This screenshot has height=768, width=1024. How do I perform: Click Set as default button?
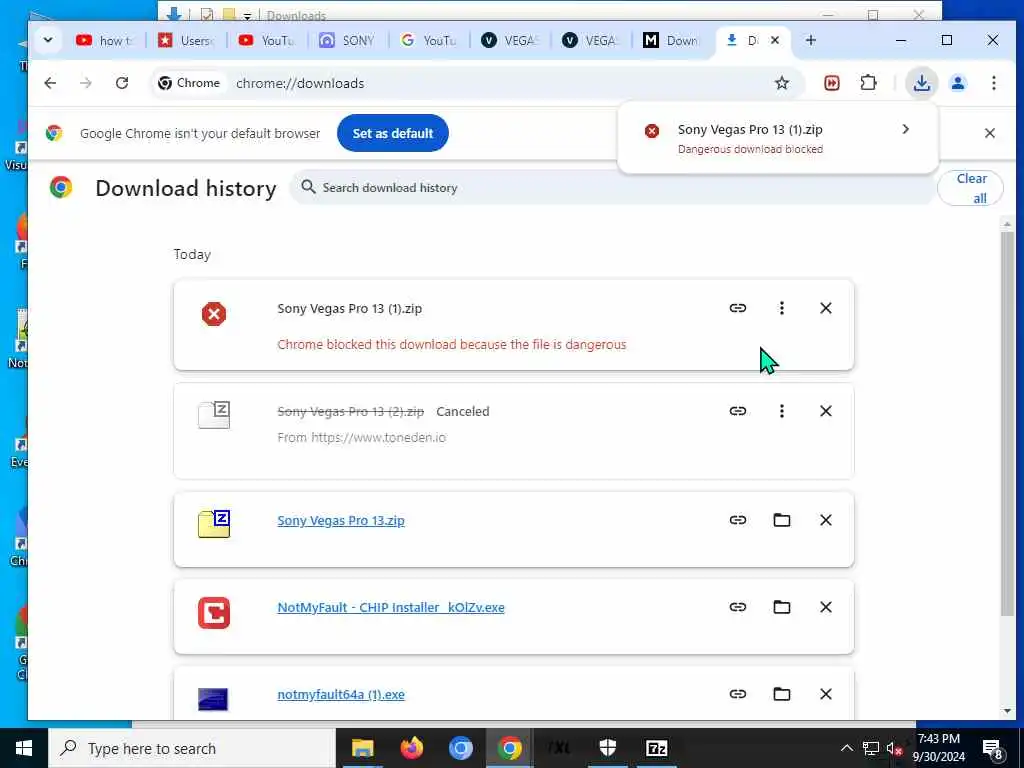pos(392,133)
